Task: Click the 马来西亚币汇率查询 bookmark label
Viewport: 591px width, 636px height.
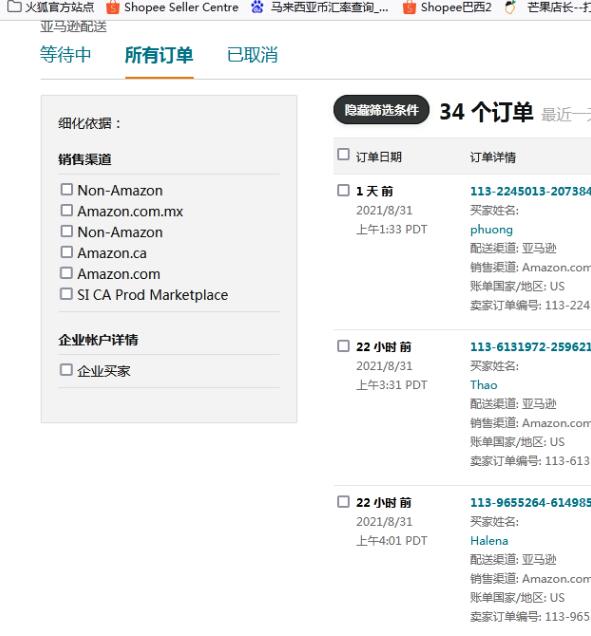Action: (329, 7)
